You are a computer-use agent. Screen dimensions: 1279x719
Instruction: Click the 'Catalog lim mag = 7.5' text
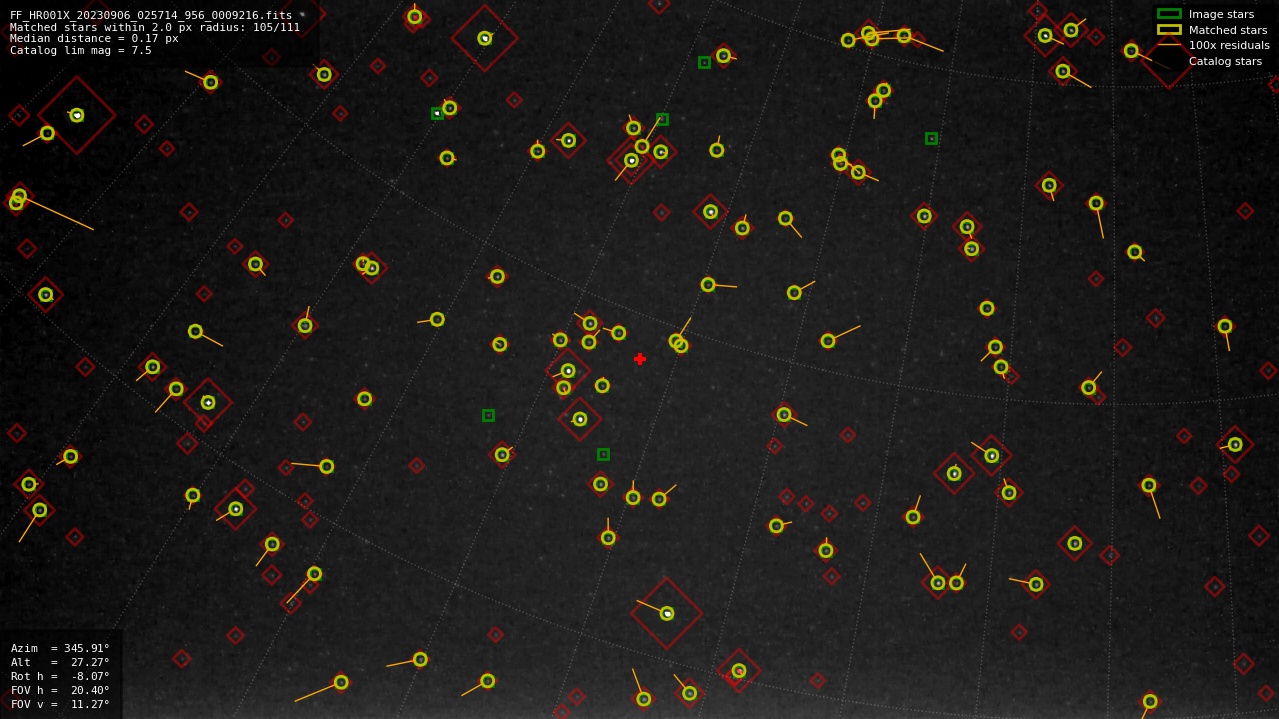81,51
